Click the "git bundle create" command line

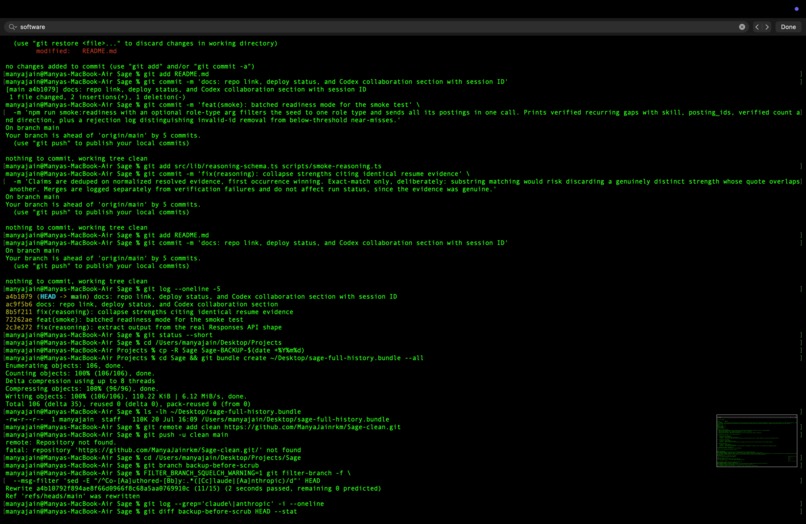(214, 358)
